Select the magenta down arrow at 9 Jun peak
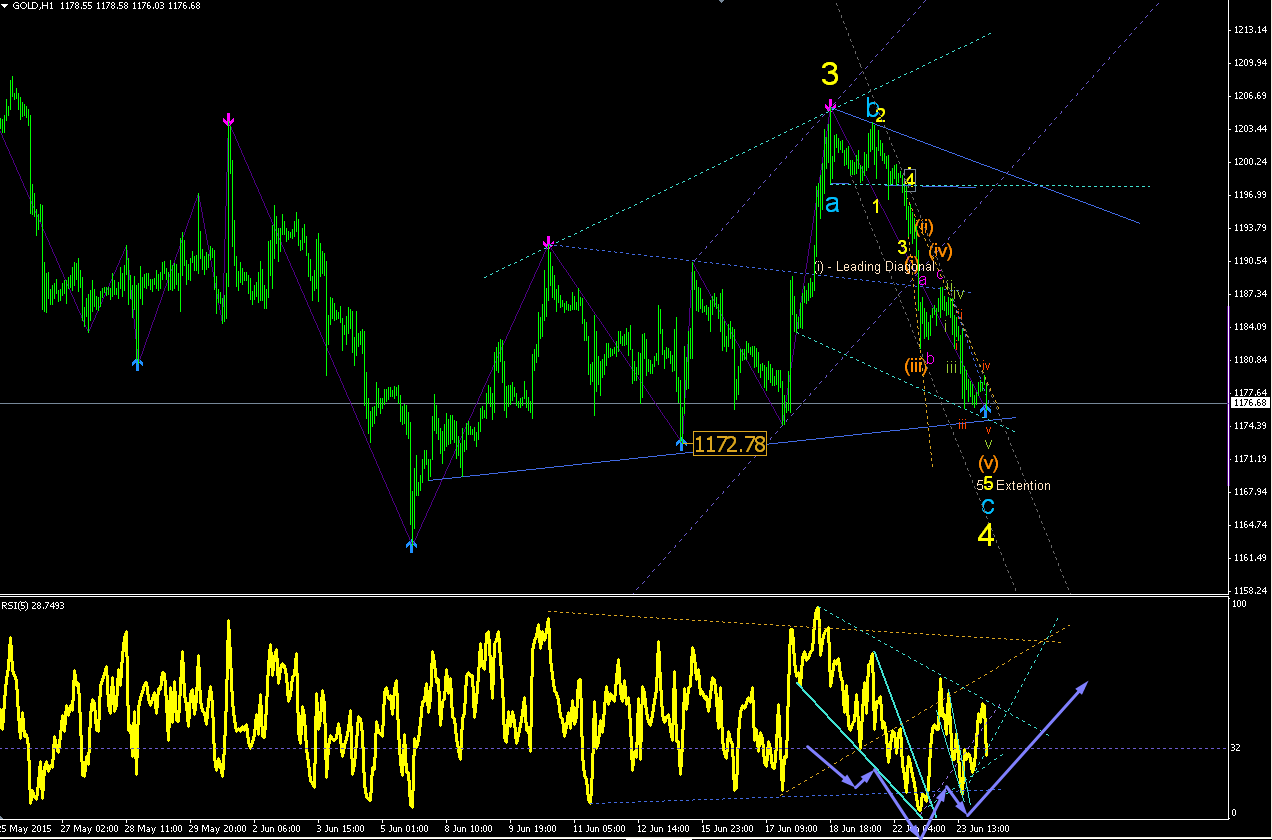 click(x=548, y=243)
